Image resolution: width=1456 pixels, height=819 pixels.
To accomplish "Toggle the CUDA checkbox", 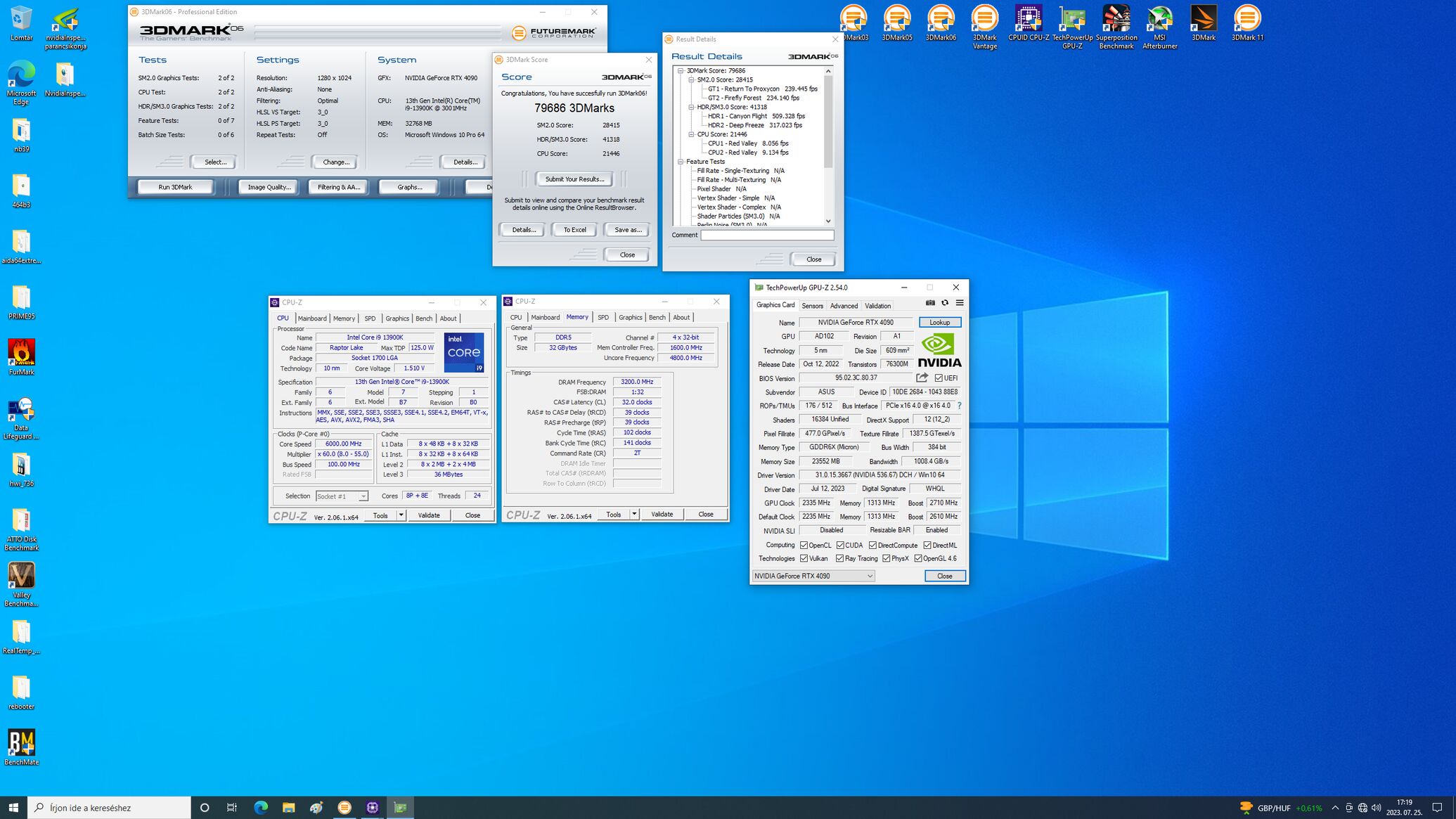I will coord(840,545).
